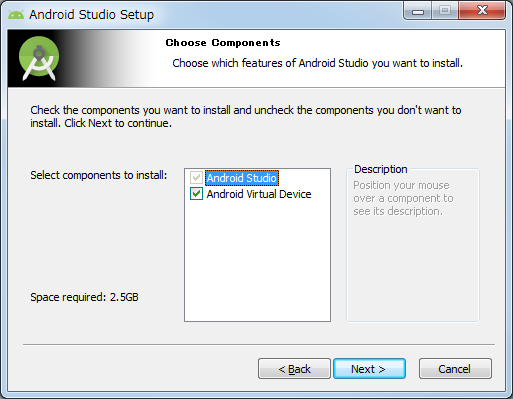Click the Space required 2.5GB label
This screenshot has height=399, width=513.
[84, 297]
